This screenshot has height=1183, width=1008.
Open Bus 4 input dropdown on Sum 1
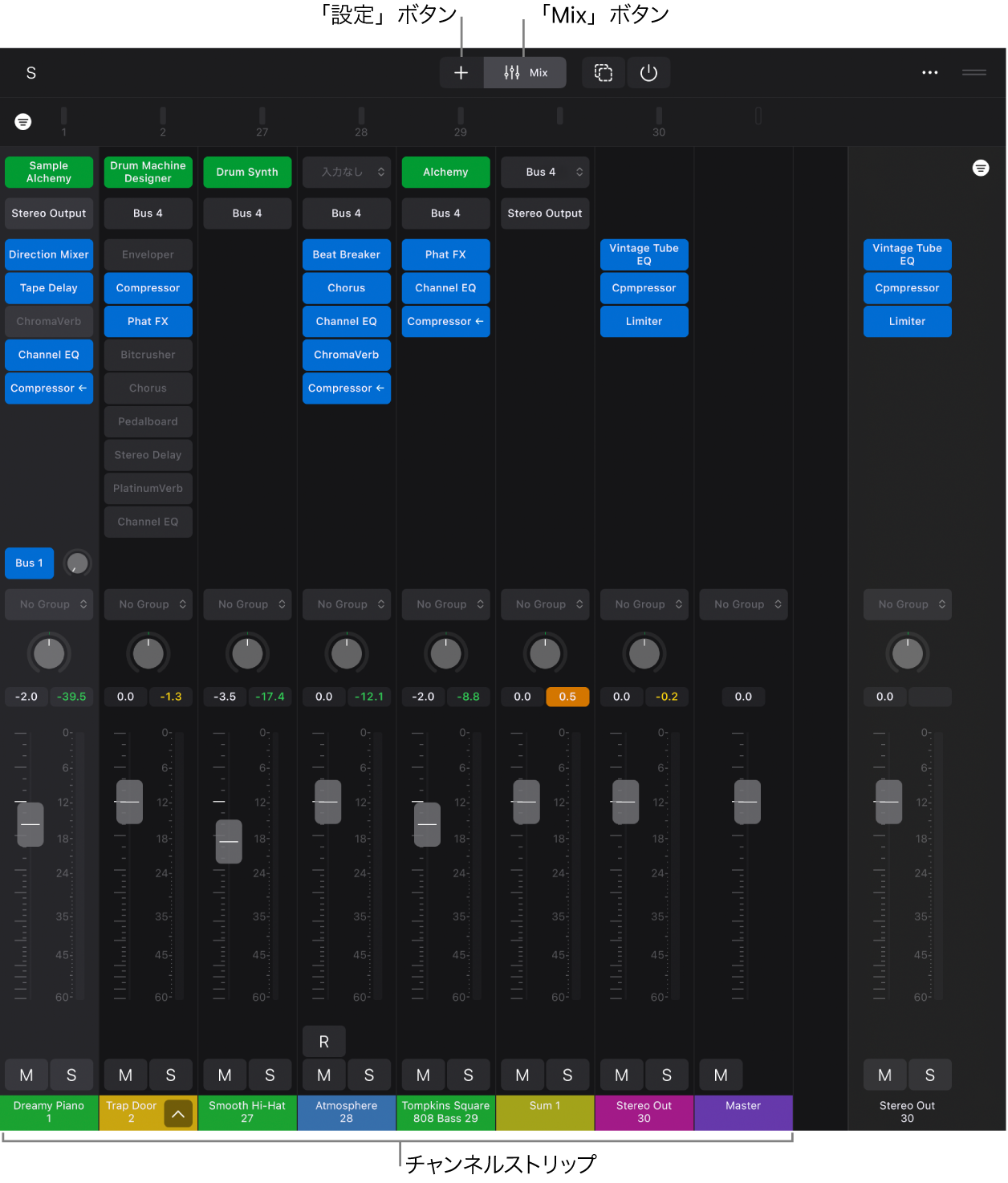point(545,172)
